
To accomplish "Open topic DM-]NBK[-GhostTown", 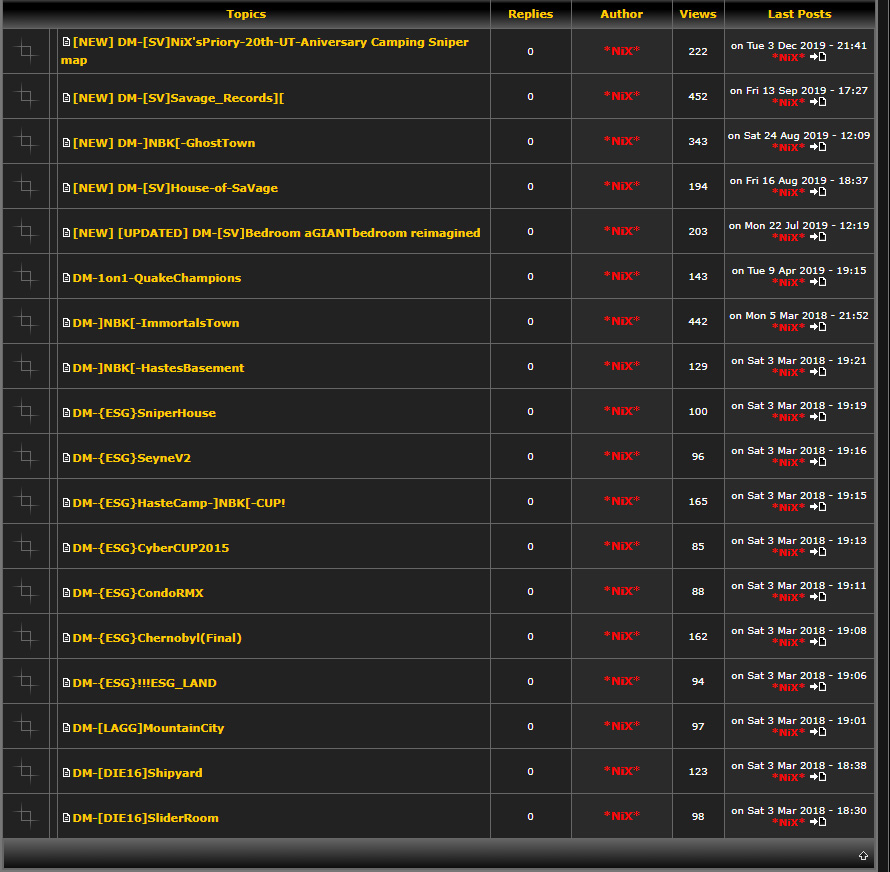I will (164, 143).
